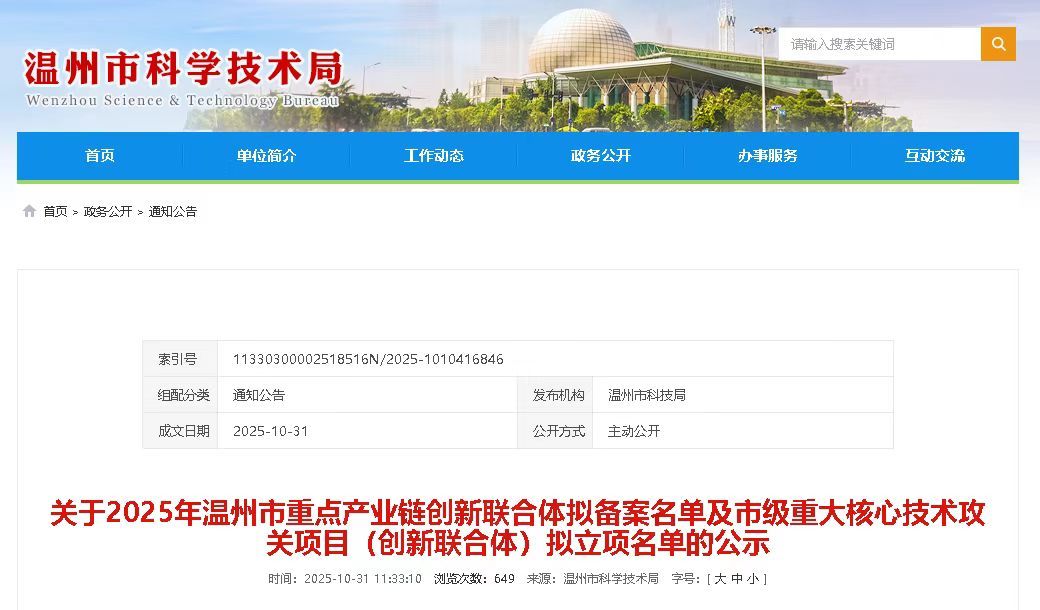Click the 温州市科技局 publisher cell
This screenshot has height=610, width=1040.
tap(647, 395)
